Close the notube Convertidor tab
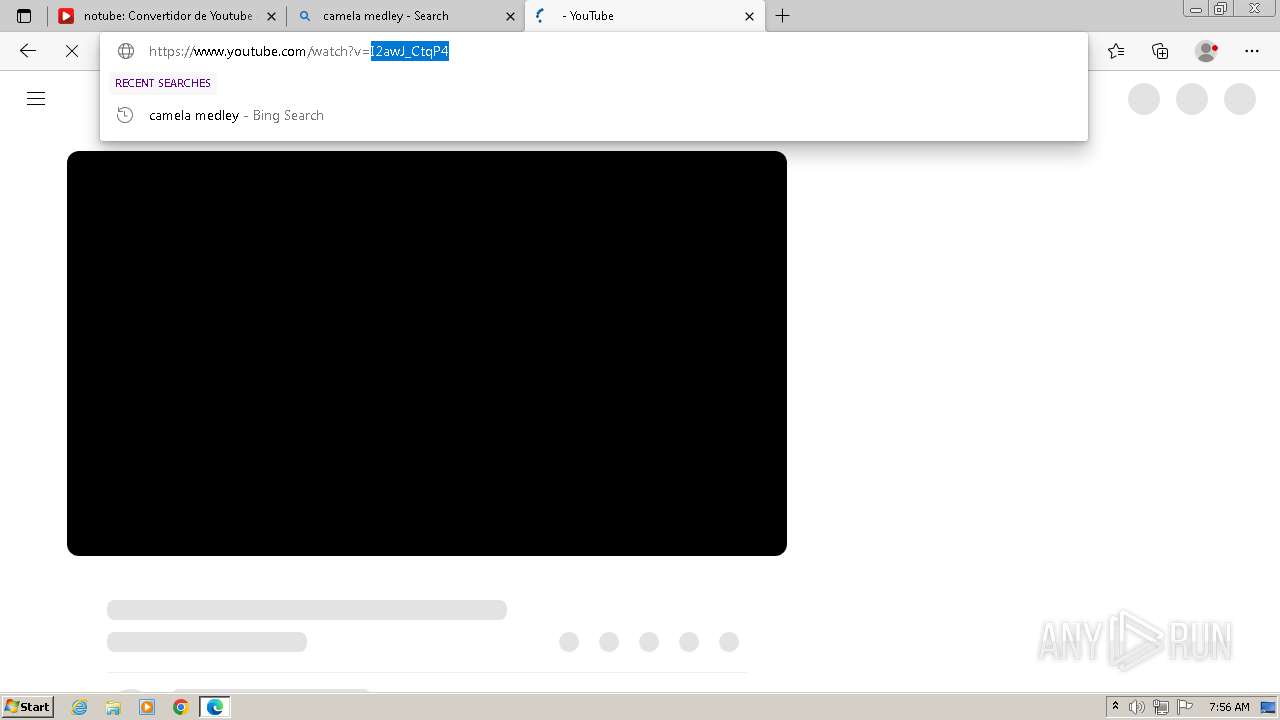The width and height of the screenshot is (1280, 720). coord(271,16)
